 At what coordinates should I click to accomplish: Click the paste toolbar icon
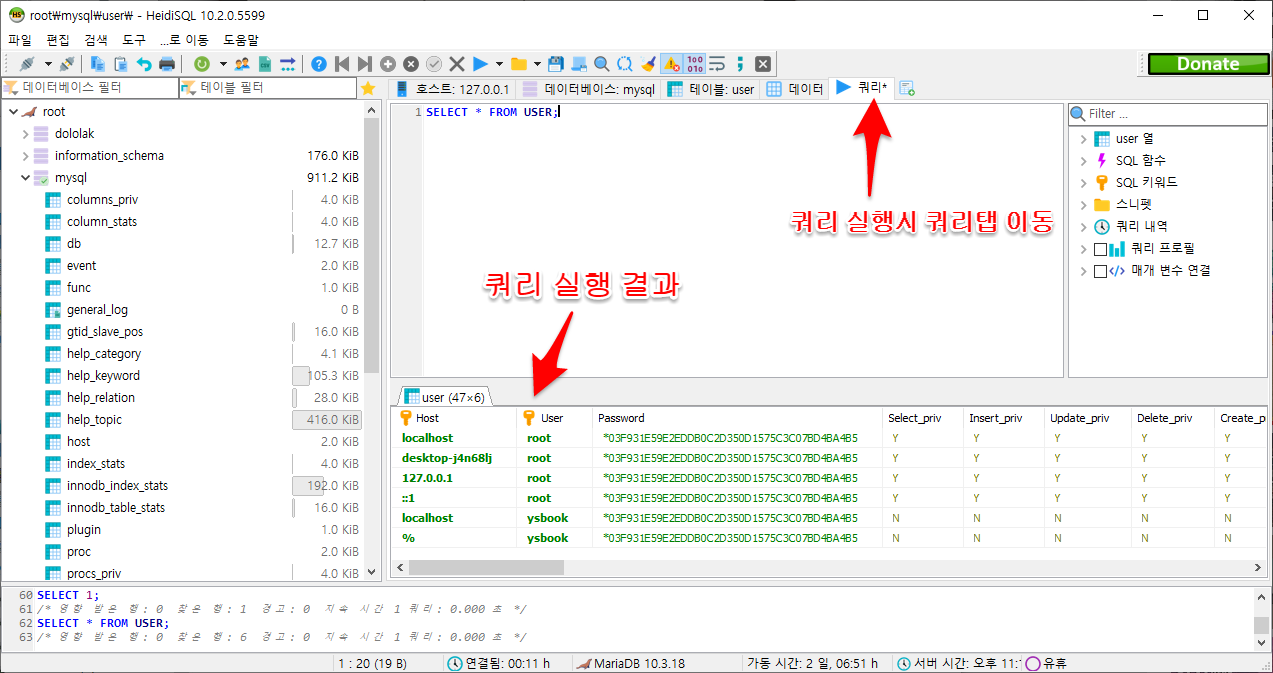121,64
